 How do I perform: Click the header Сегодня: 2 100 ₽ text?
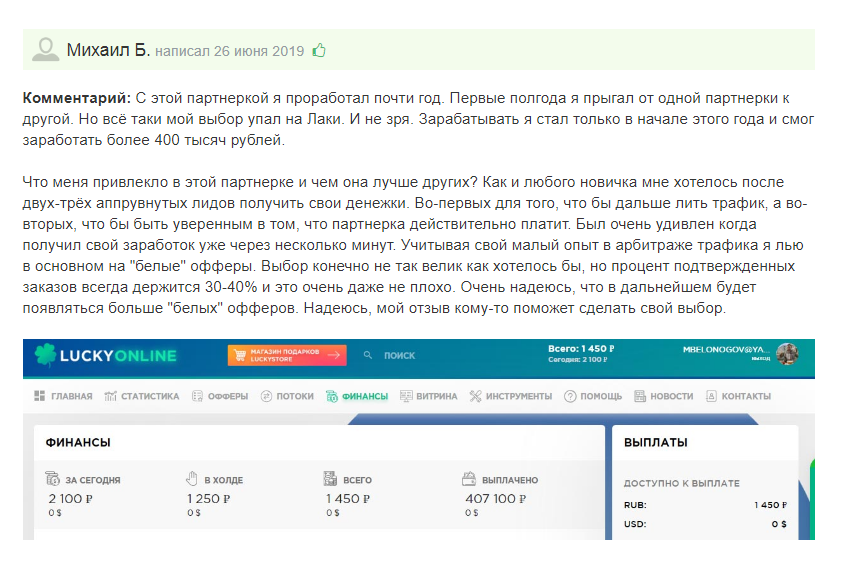pyautogui.click(x=577, y=360)
